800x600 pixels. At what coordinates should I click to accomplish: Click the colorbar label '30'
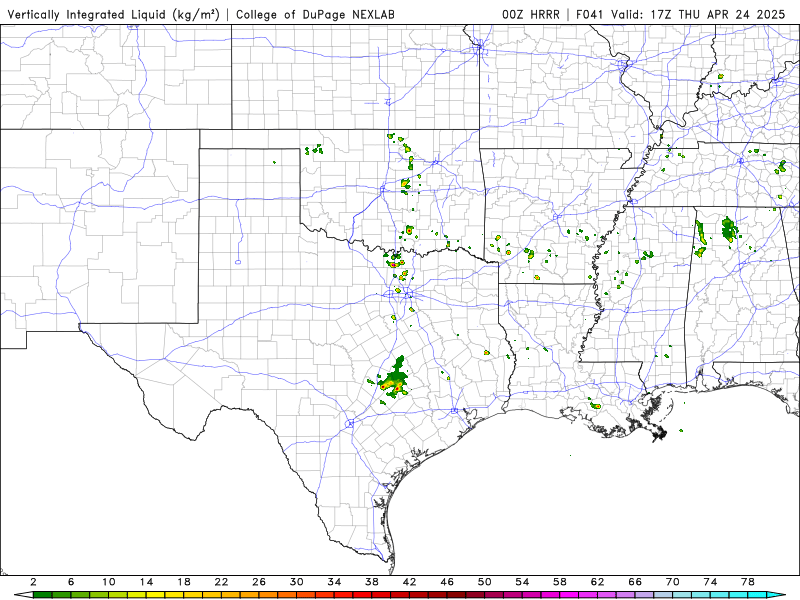(296, 582)
